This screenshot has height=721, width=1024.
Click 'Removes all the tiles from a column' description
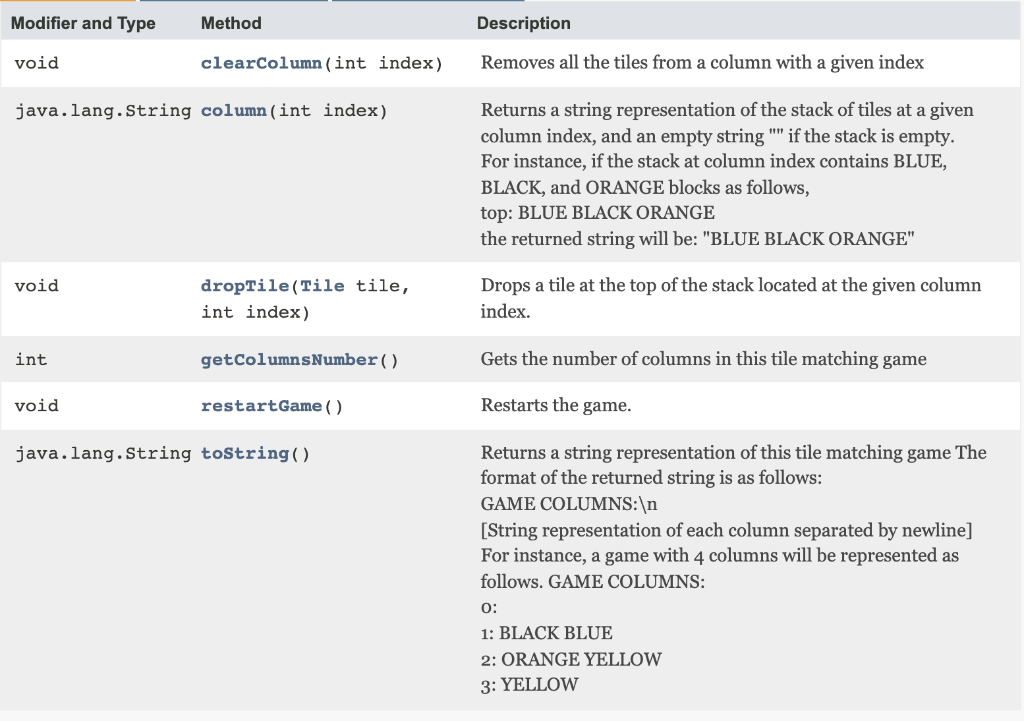click(x=702, y=63)
